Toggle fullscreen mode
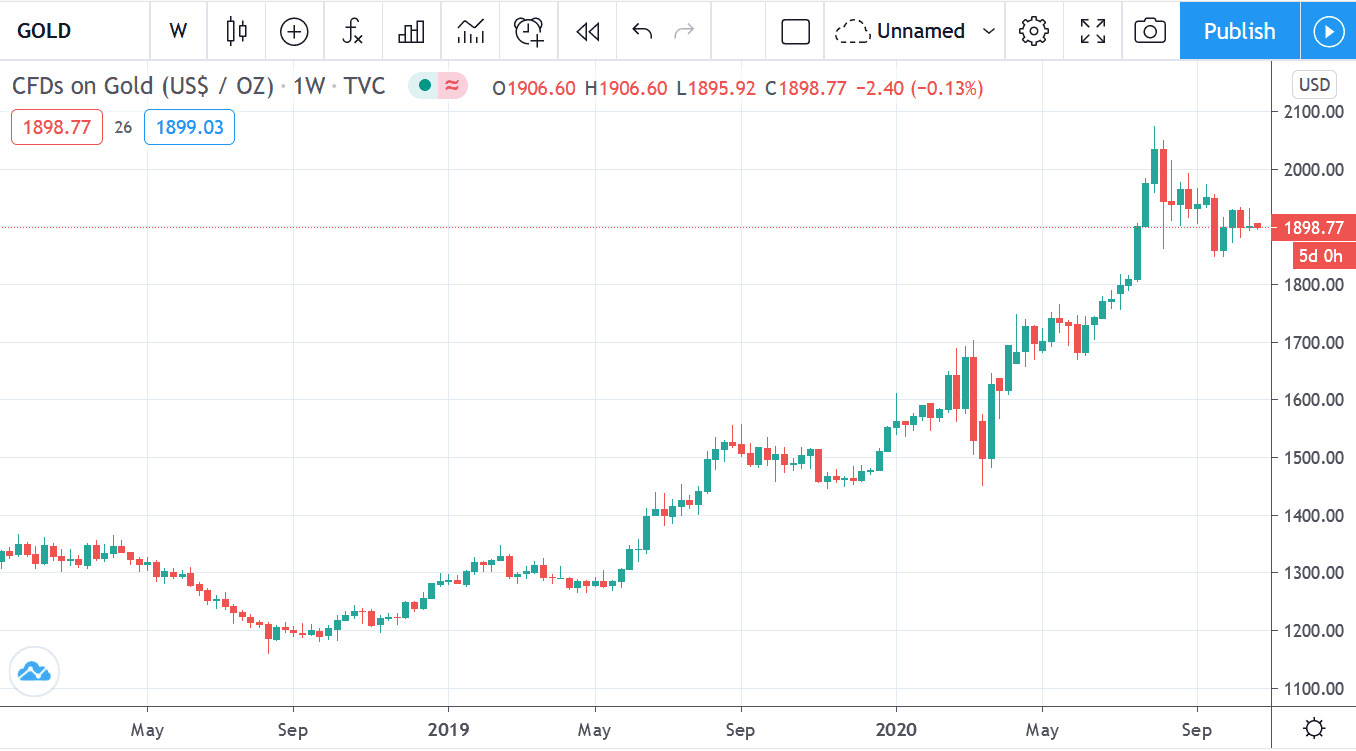Image resolution: width=1356 pixels, height=751 pixels. (1093, 31)
